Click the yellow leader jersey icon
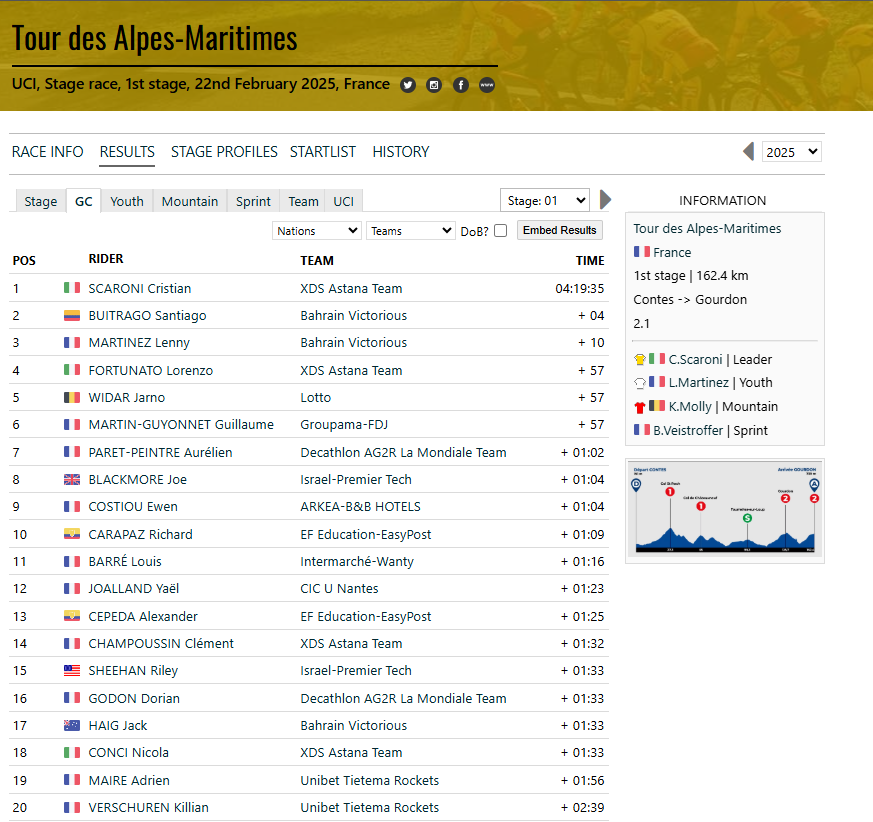873x822 pixels. click(x=640, y=359)
